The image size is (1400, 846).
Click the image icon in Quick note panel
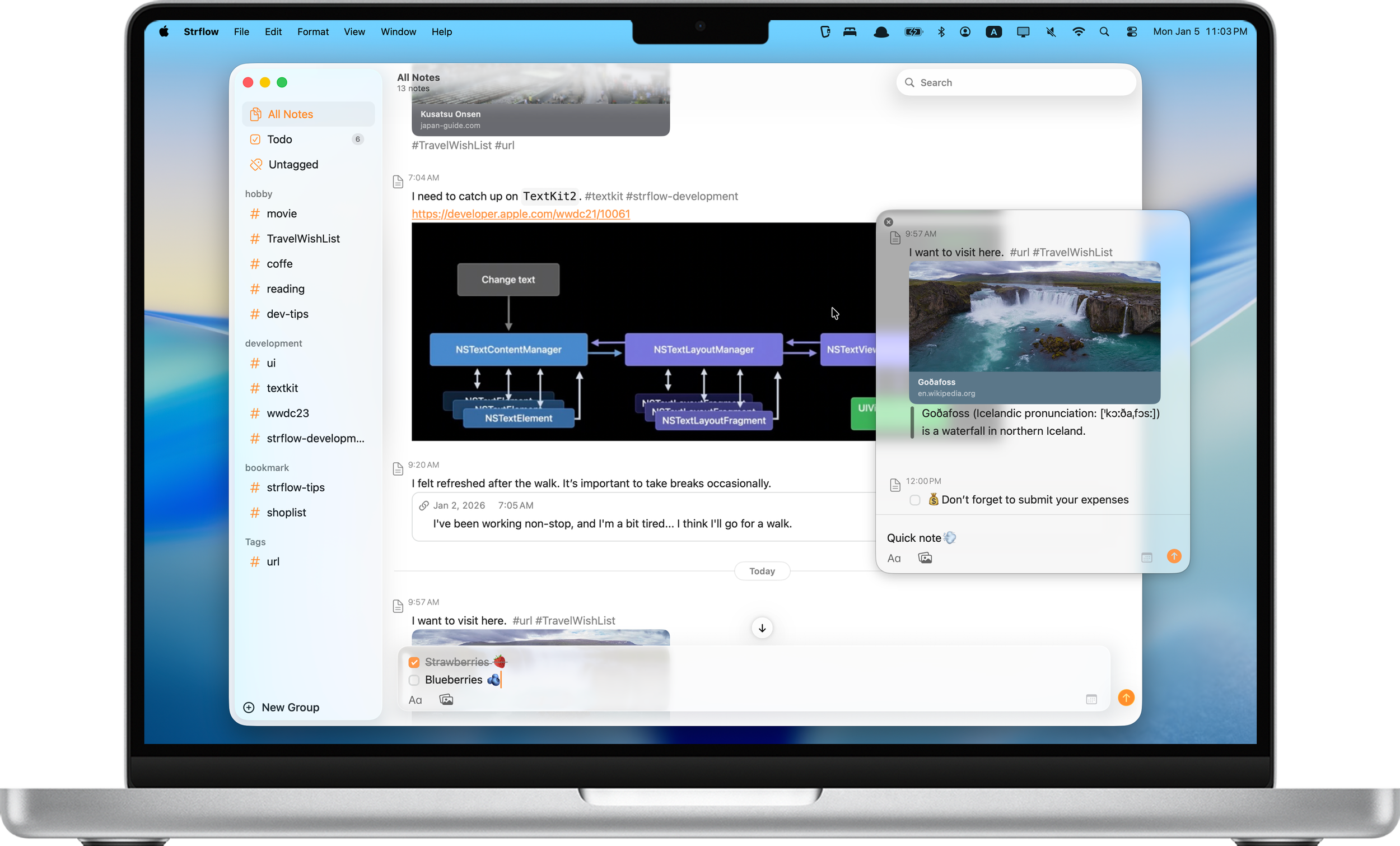[925, 558]
